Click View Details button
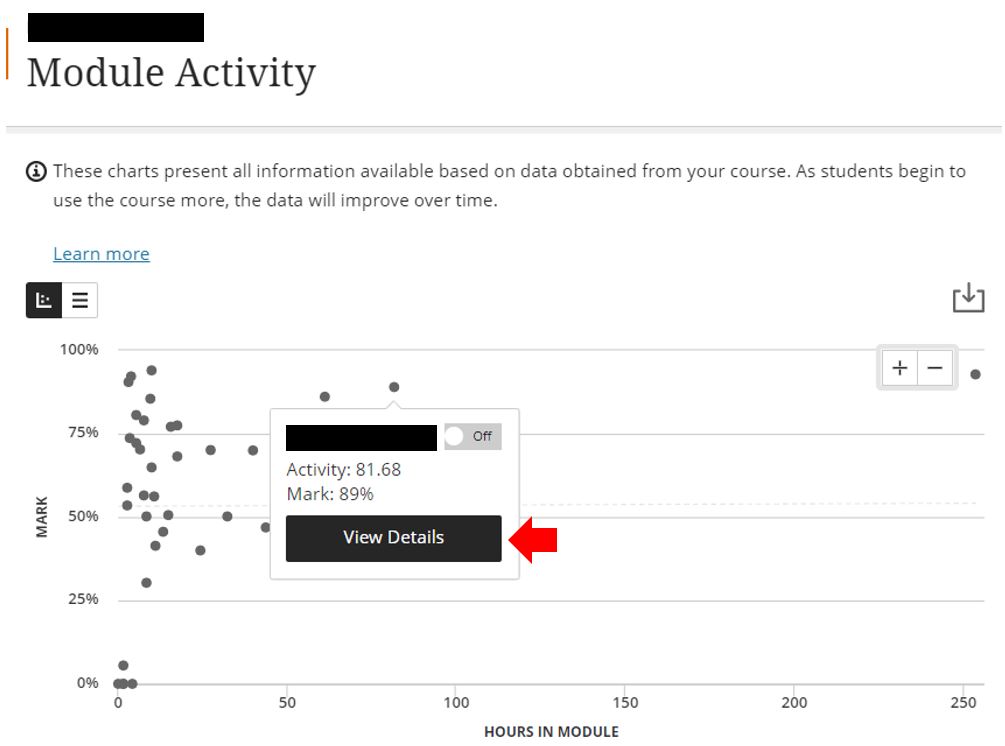 (394, 538)
